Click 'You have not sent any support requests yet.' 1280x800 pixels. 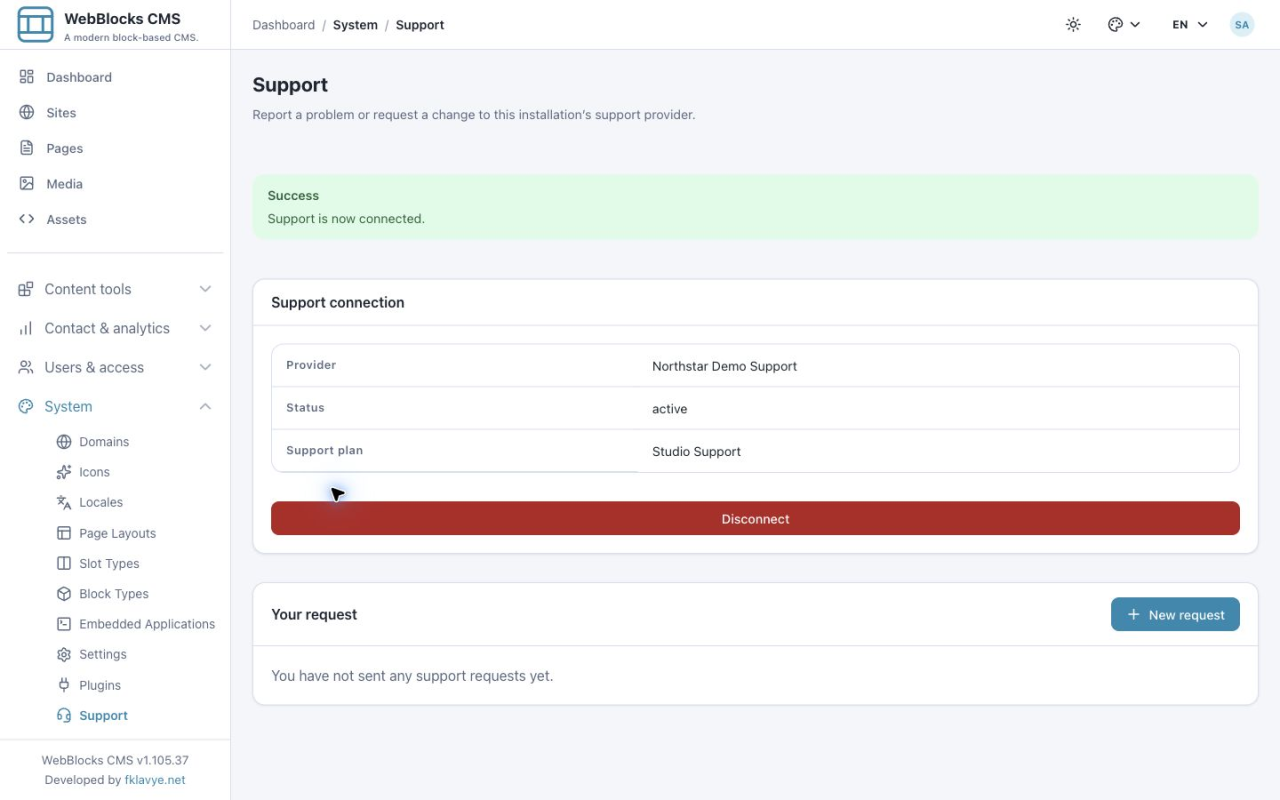(x=412, y=676)
